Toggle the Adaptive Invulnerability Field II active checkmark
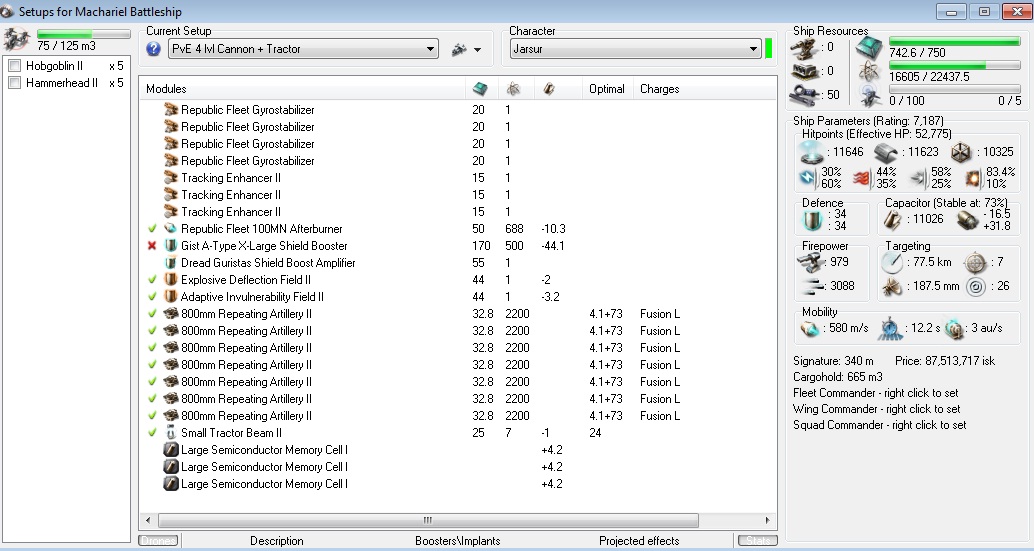 pos(152,297)
